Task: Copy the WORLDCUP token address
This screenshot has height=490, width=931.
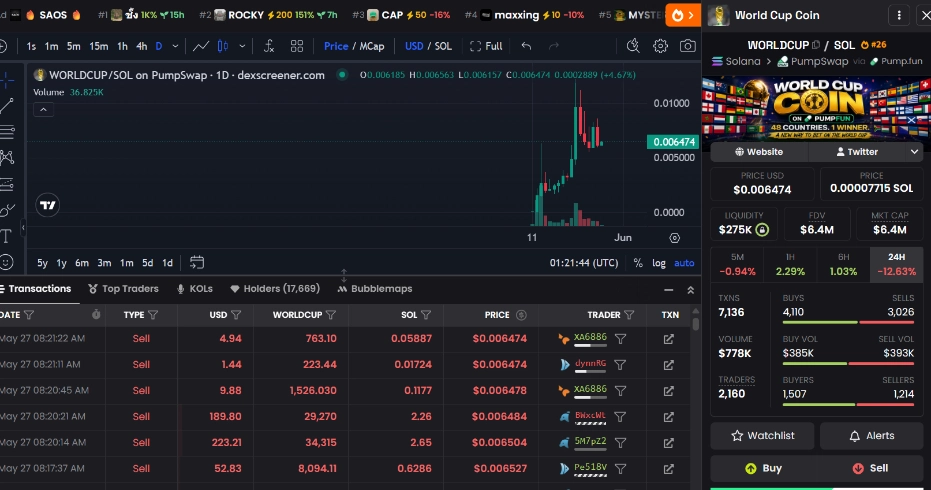Action: [x=816, y=45]
